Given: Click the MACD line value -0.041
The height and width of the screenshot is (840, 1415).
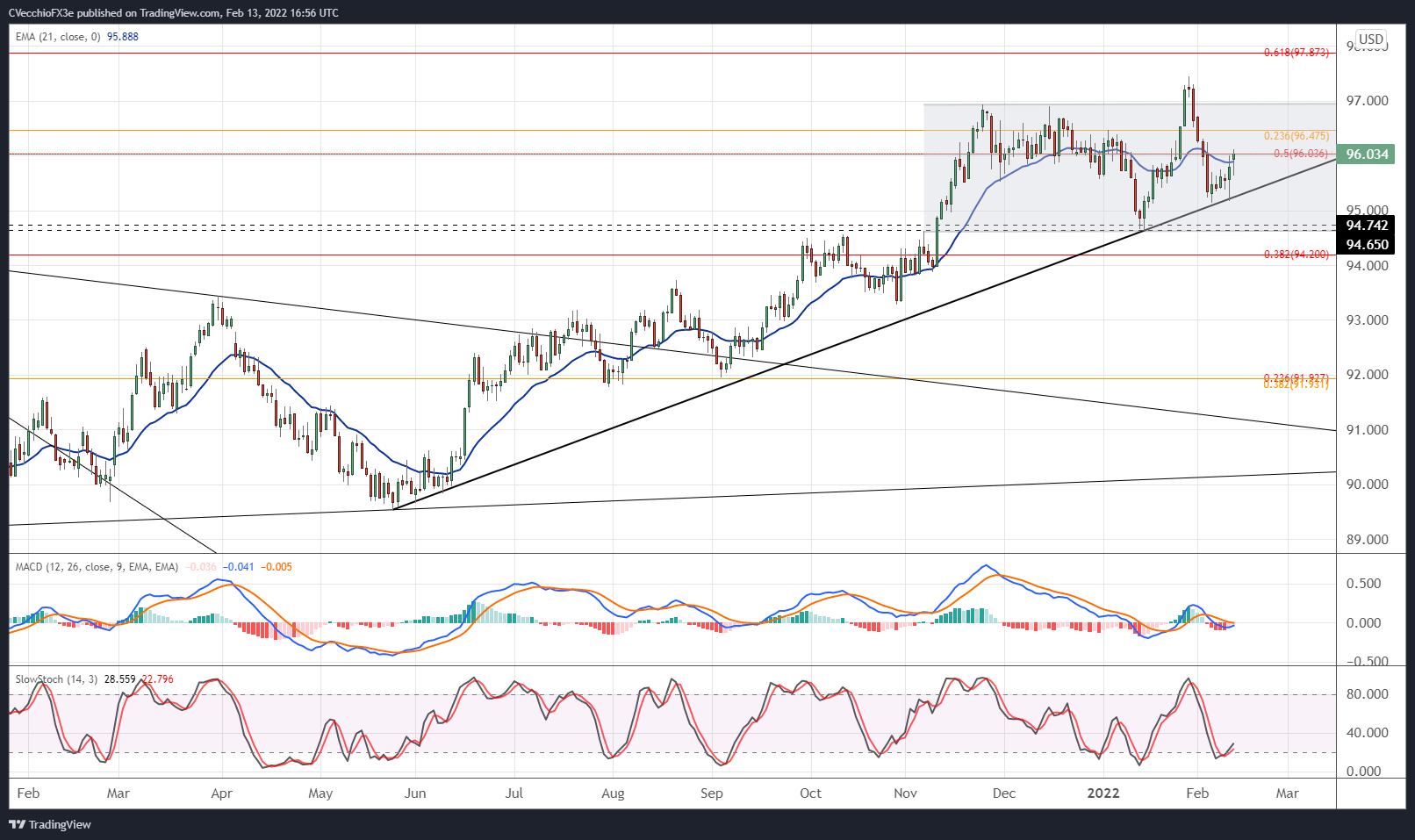Looking at the screenshot, I should tap(239, 567).
